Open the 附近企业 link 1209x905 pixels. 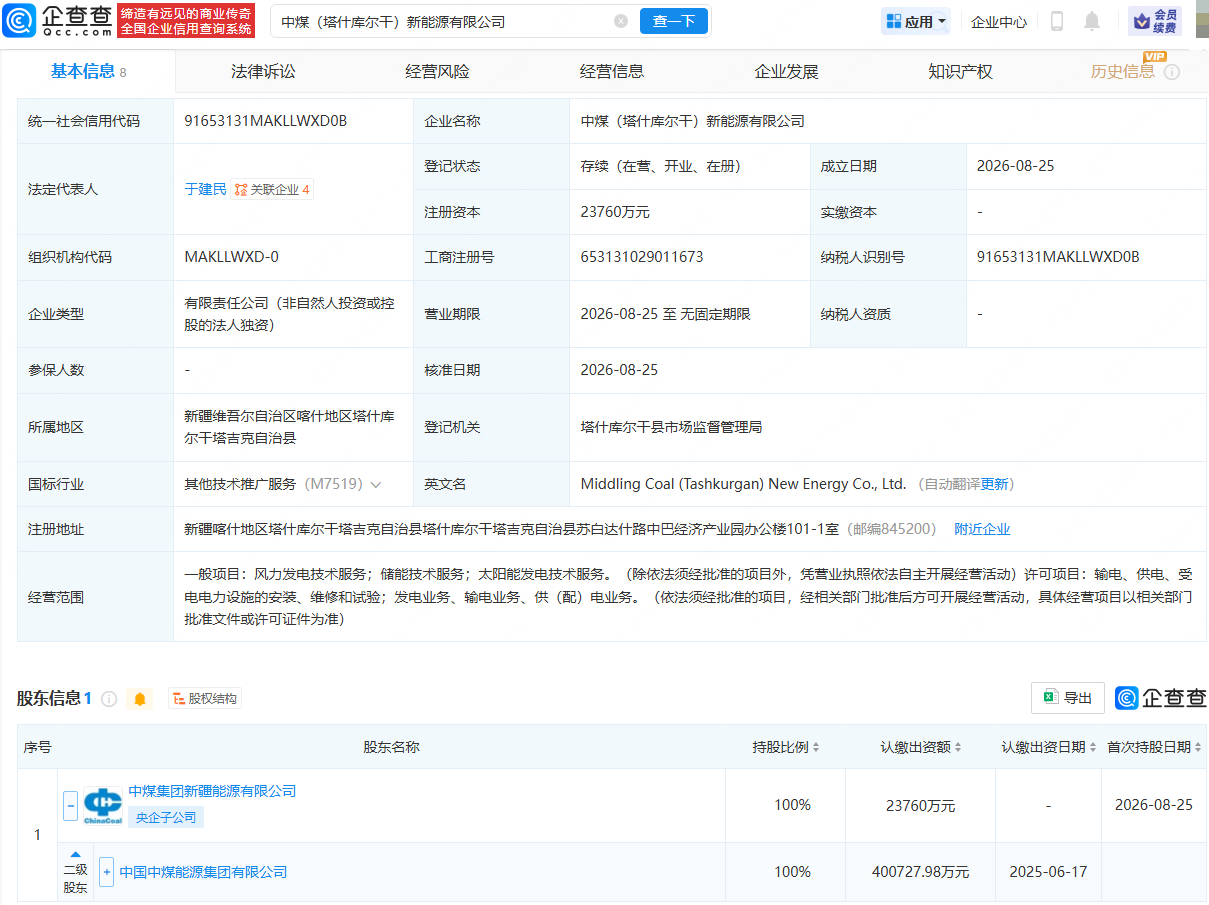point(982,529)
